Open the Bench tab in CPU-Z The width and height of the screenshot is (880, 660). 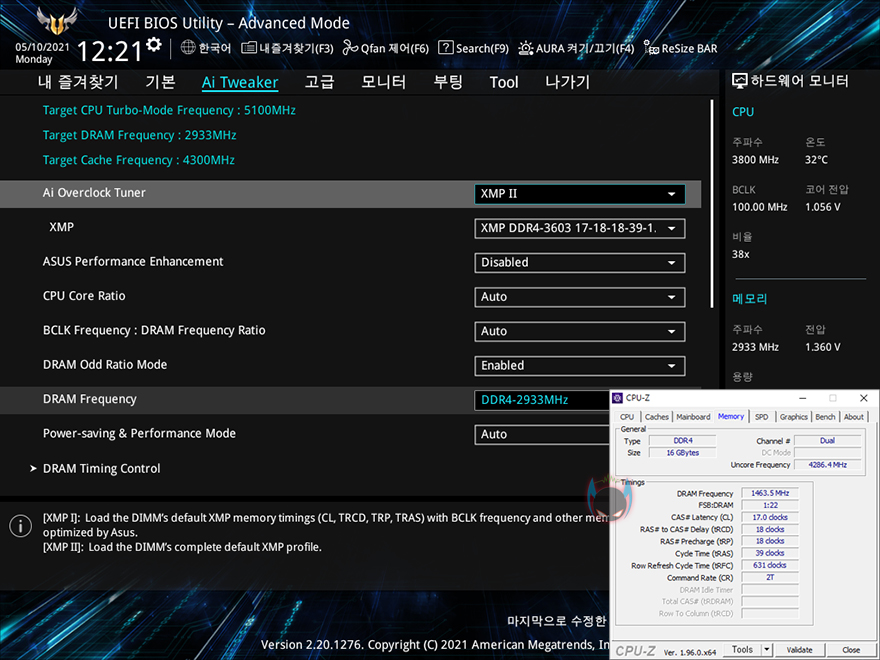825,417
